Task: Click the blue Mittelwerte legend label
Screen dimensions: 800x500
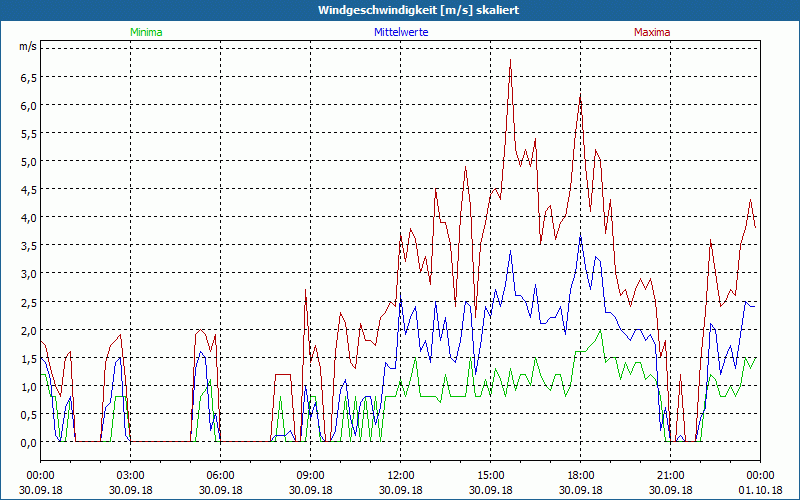Action: (x=400, y=32)
